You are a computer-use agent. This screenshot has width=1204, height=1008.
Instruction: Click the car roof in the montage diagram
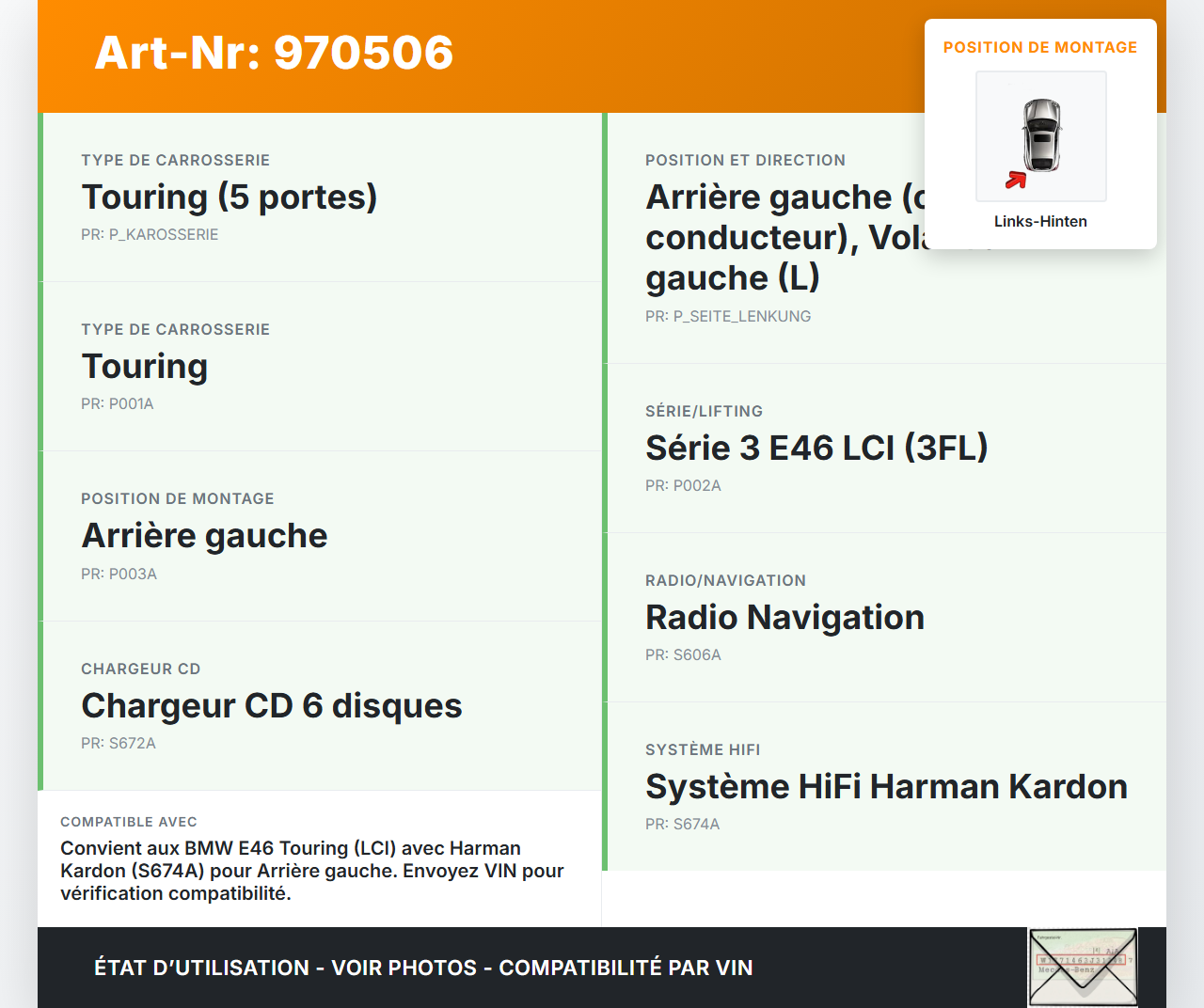1041,141
